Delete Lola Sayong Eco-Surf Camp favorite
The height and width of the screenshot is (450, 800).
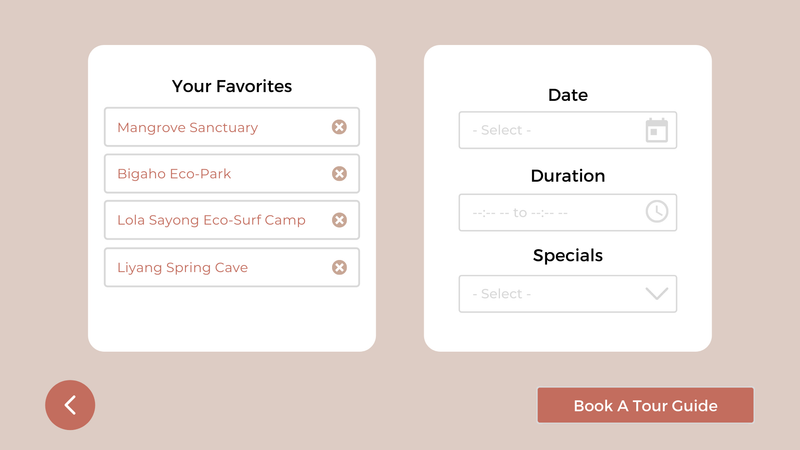coord(339,220)
